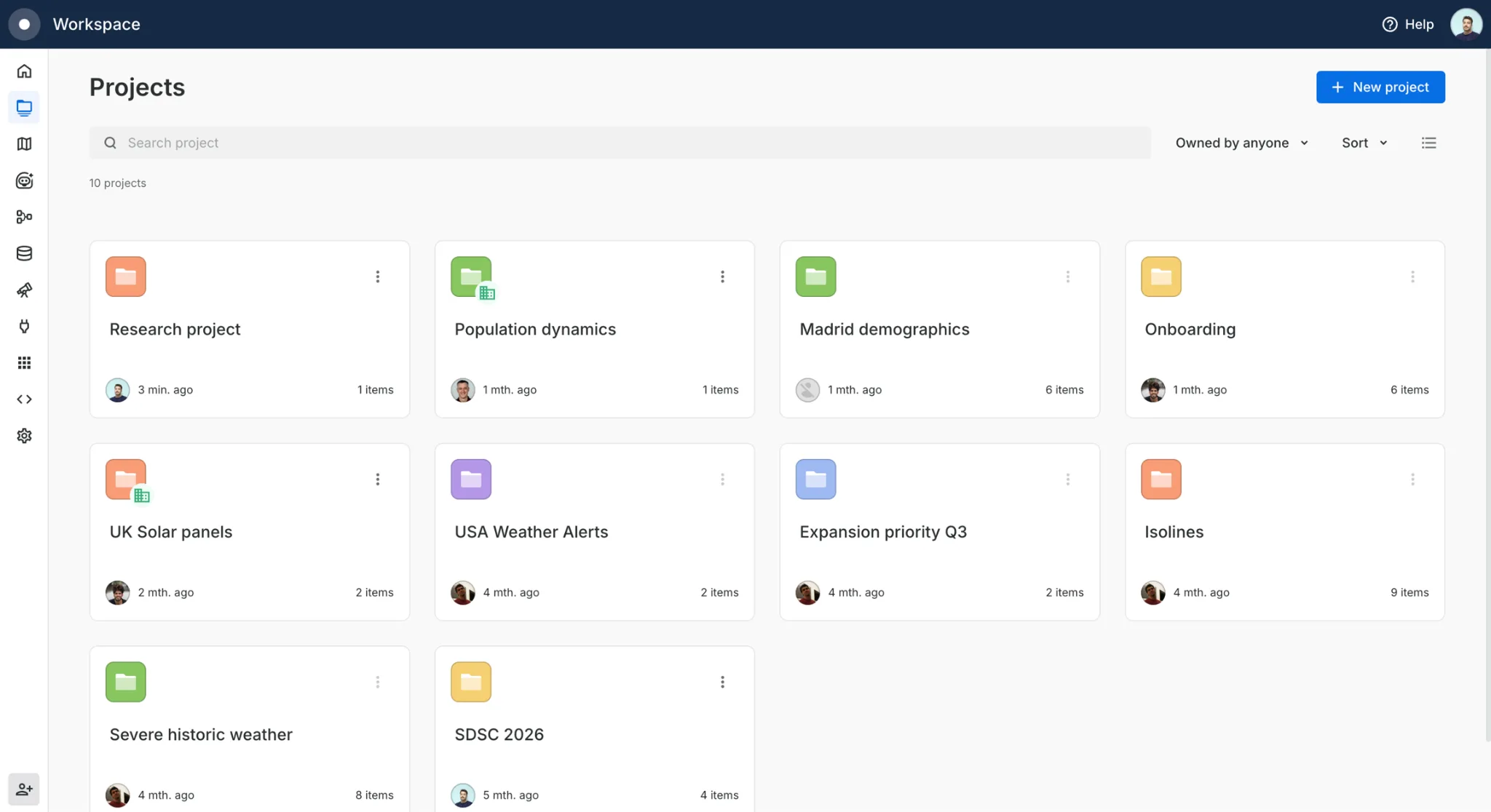Open the Severe historic weather title
The height and width of the screenshot is (812, 1491).
tap(201, 734)
